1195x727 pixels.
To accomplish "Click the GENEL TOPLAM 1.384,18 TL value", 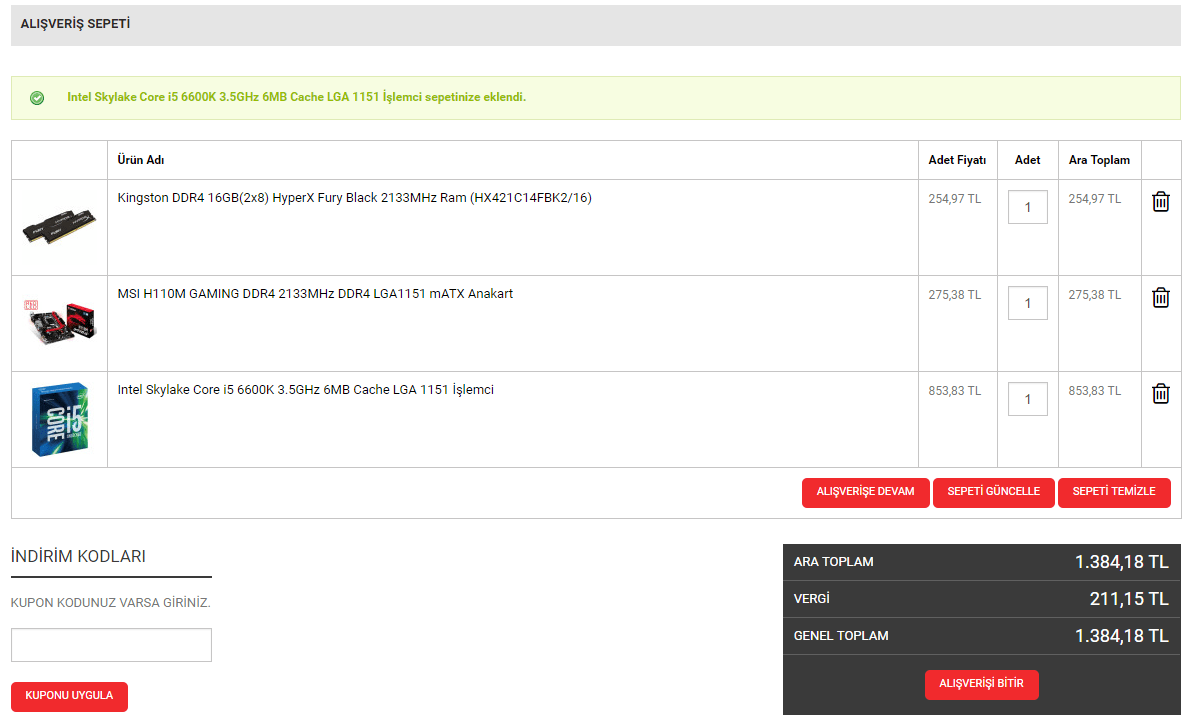I will point(1121,636).
